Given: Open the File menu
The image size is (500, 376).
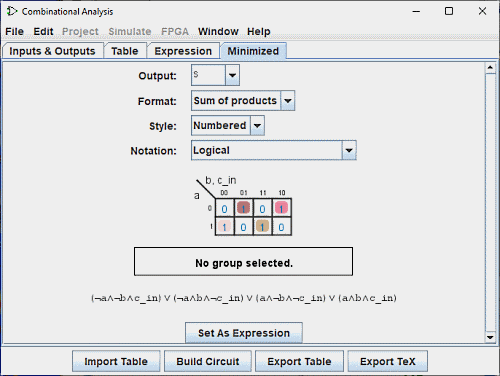Looking at the screenshot, I should [x=14, y=31].
